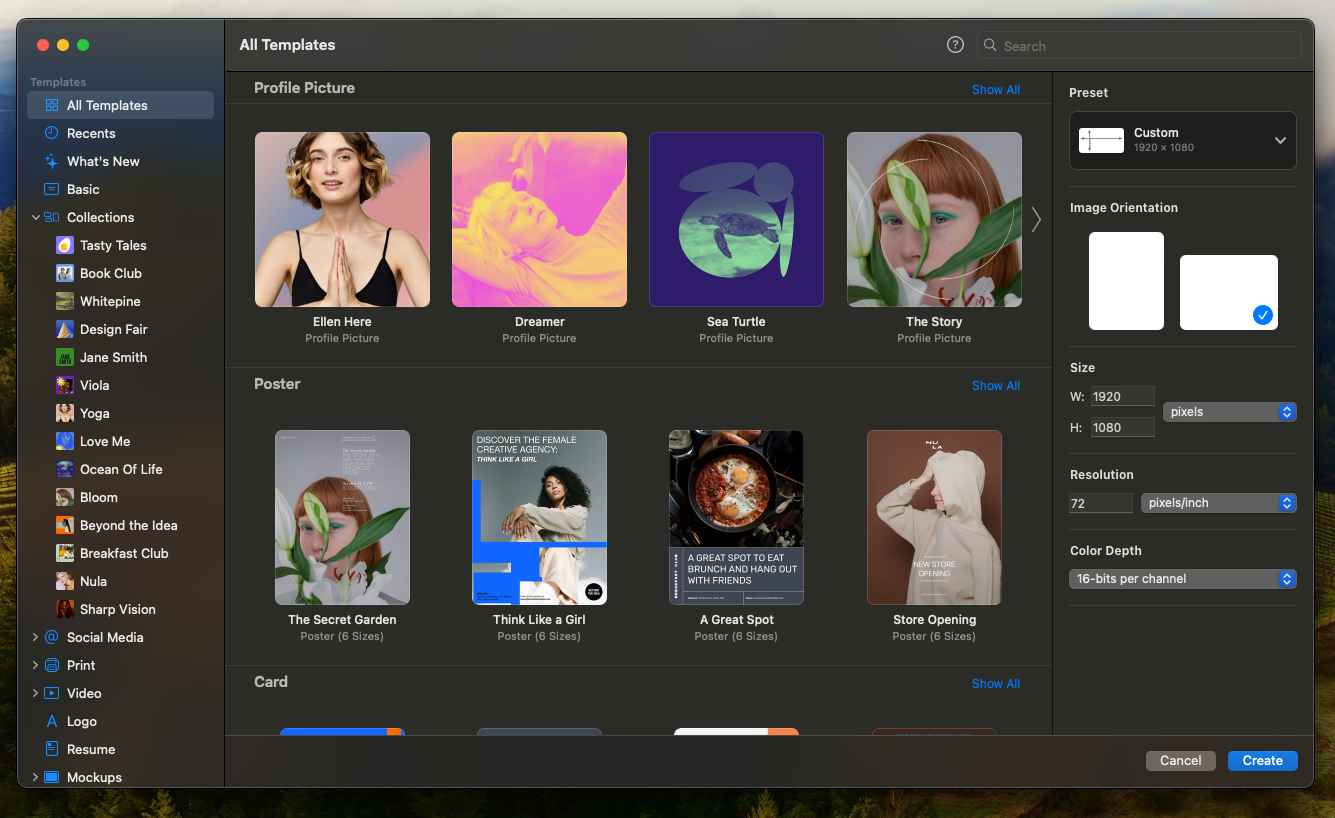Click the width input field
This screenshot has width=1335, height=818.
point(1122,397)
